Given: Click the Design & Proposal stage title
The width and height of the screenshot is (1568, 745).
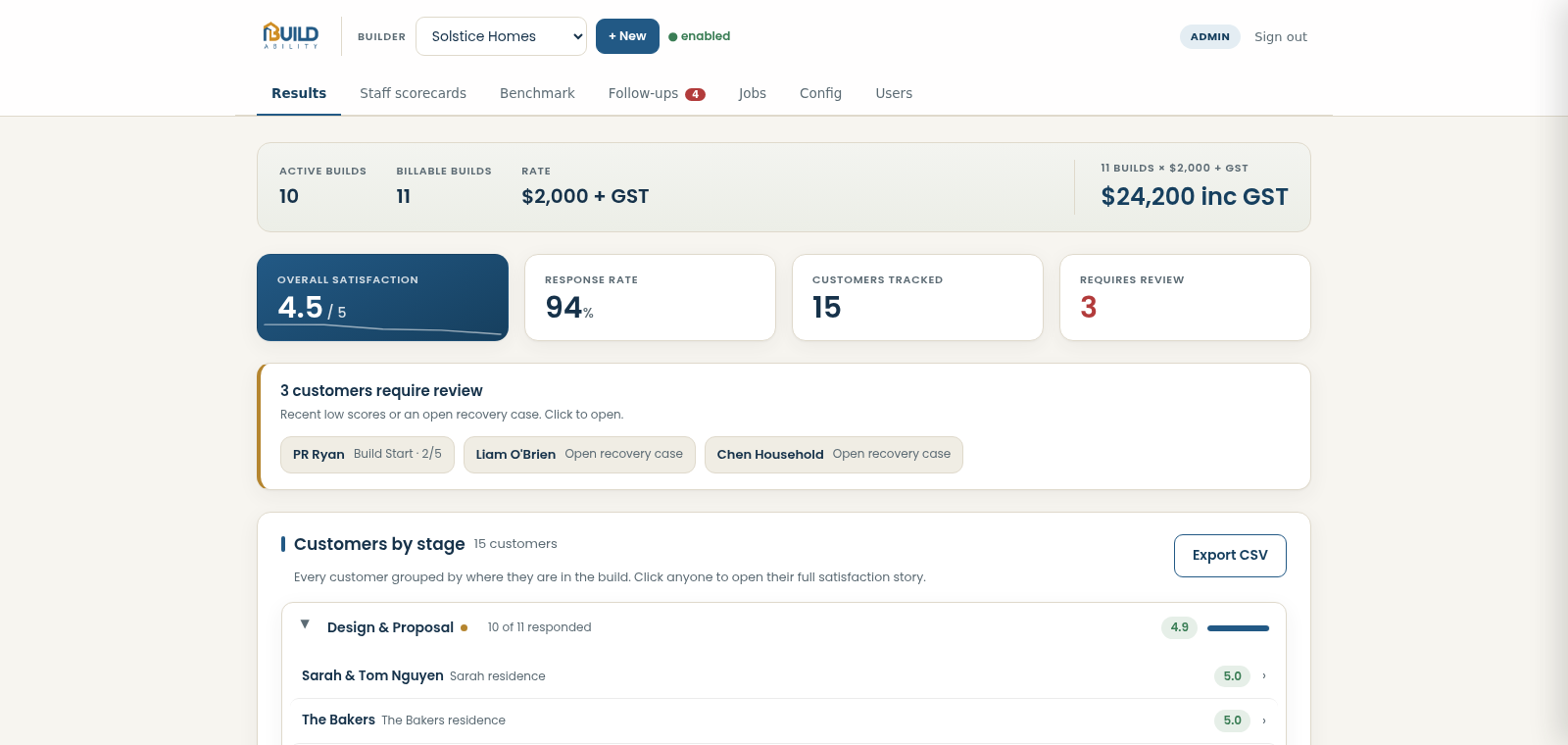Looking at the screenshot, I should click(390, 627).
